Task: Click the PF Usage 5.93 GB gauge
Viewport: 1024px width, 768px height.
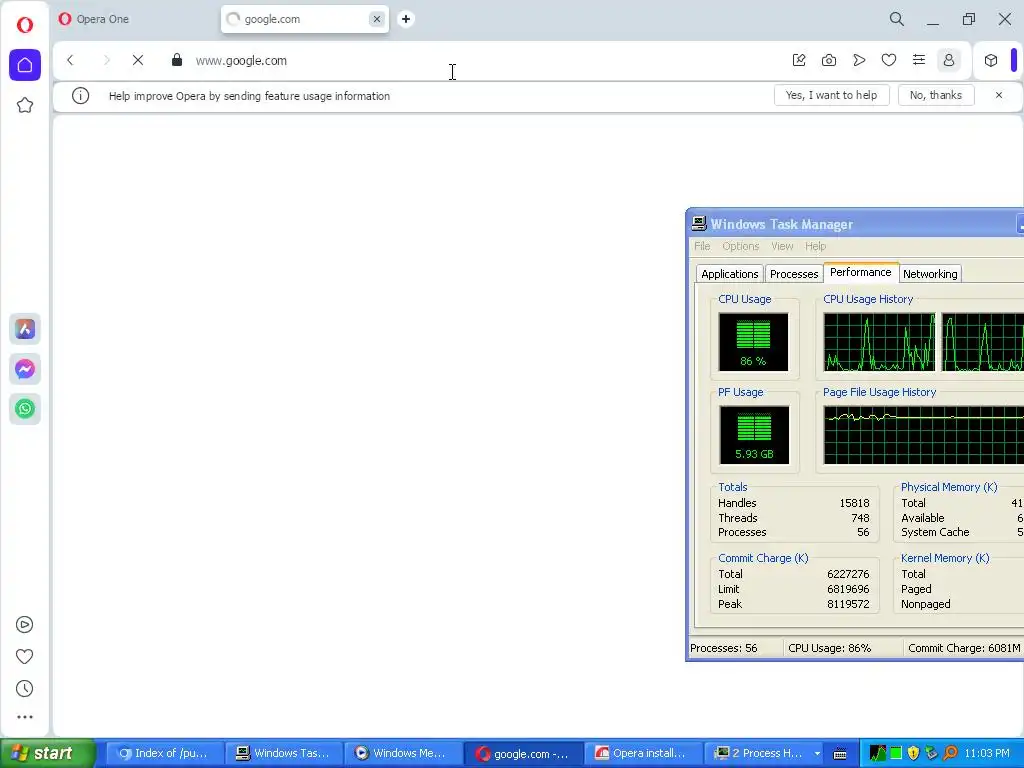Action: 754,435
